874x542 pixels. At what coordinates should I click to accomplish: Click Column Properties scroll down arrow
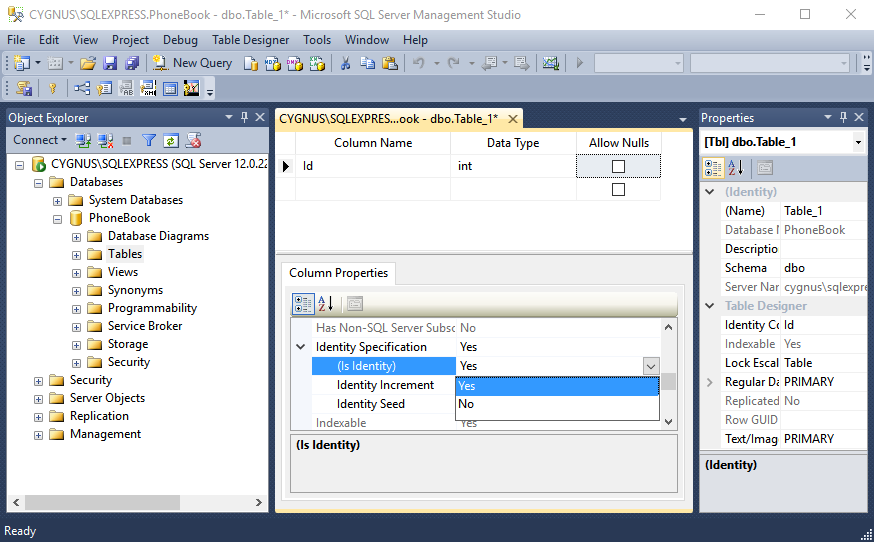point(669,422)
